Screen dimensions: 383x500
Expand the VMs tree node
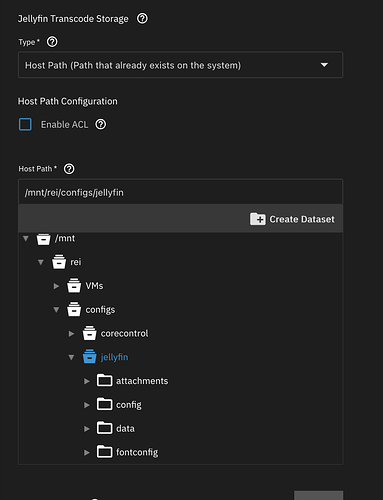56,286
